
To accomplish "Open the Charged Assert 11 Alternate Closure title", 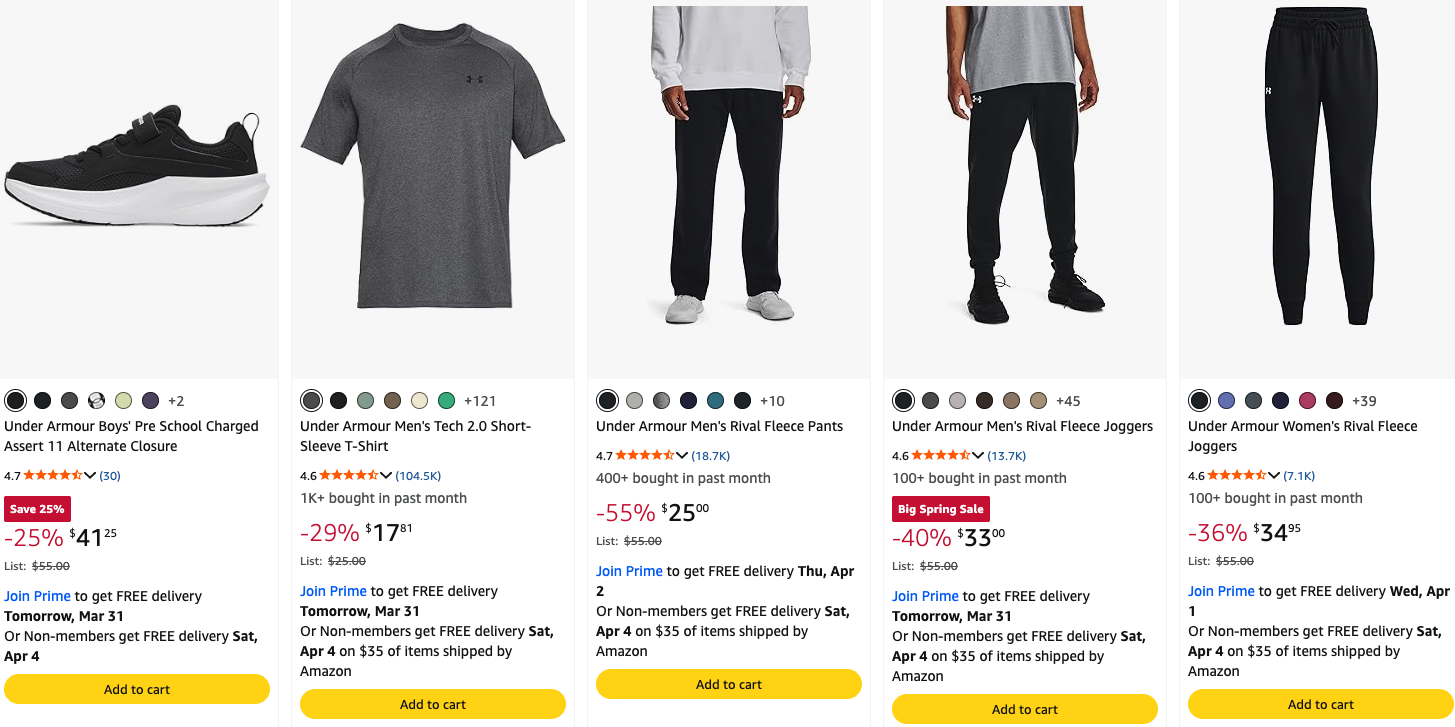I will 131,436.
